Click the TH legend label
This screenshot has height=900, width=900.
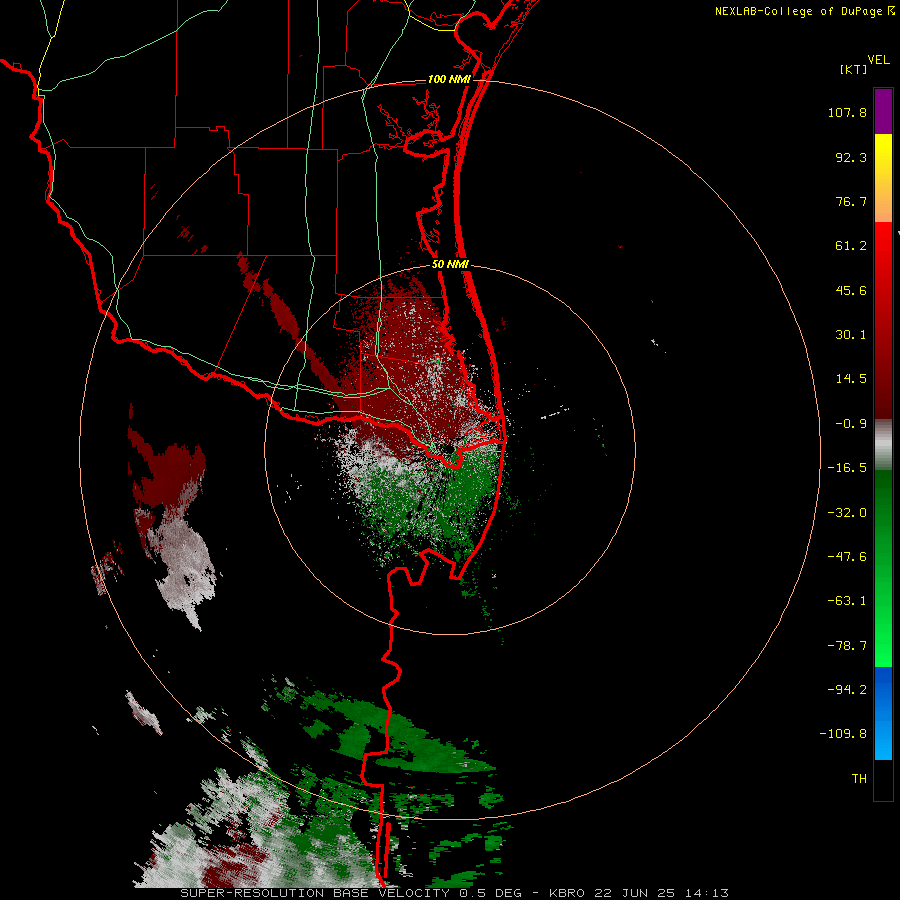859,779
